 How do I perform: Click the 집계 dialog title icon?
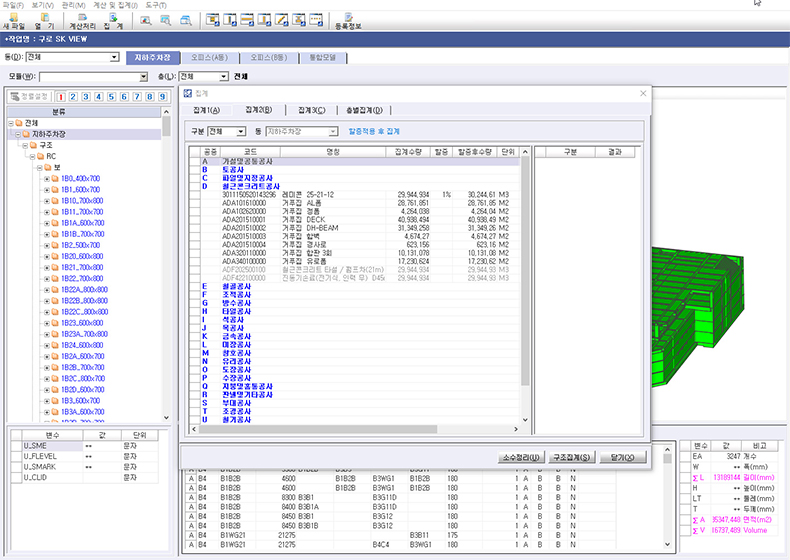click(188, 93)
